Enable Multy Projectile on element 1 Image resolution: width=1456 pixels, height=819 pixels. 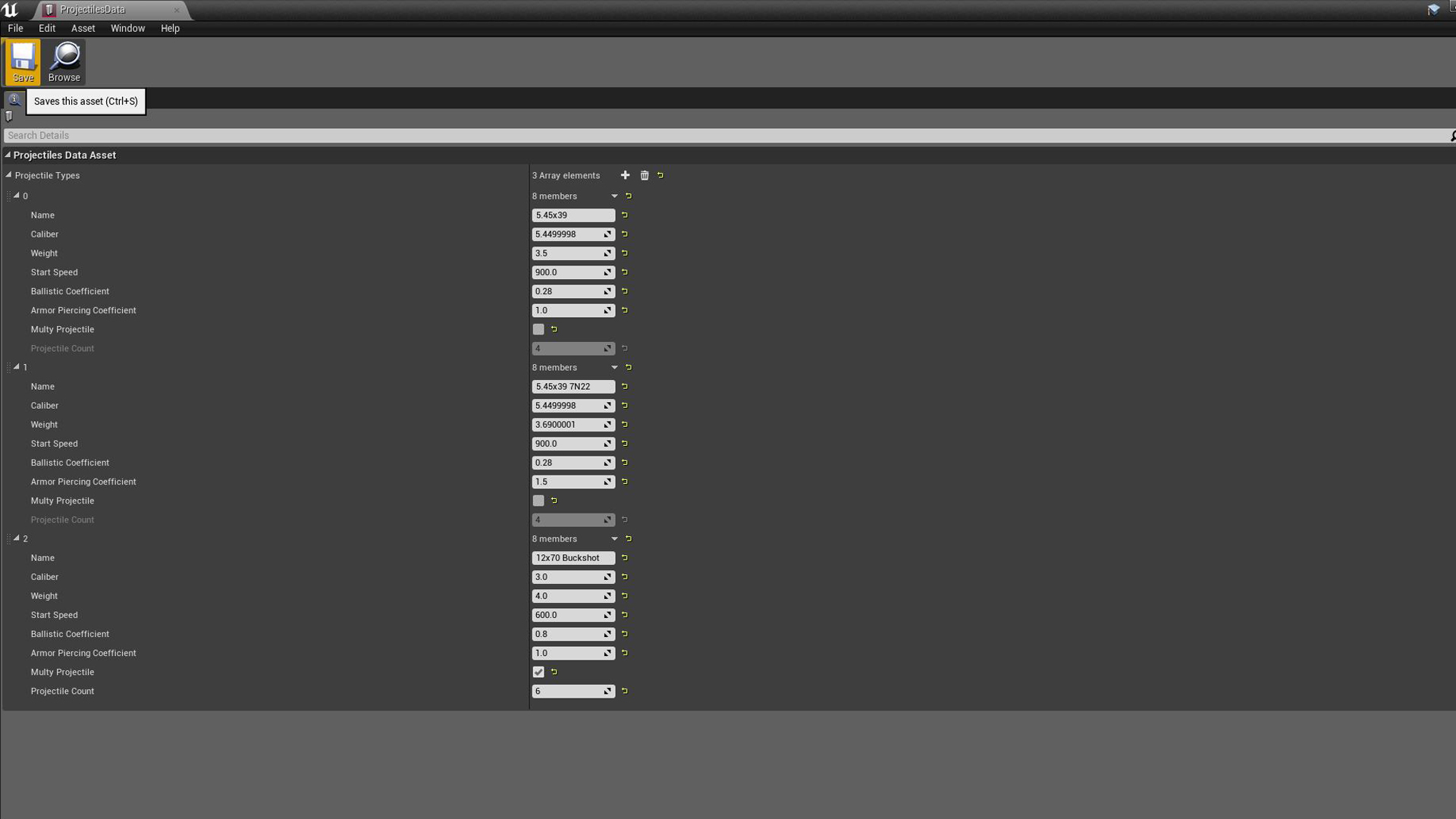[538, 500]
